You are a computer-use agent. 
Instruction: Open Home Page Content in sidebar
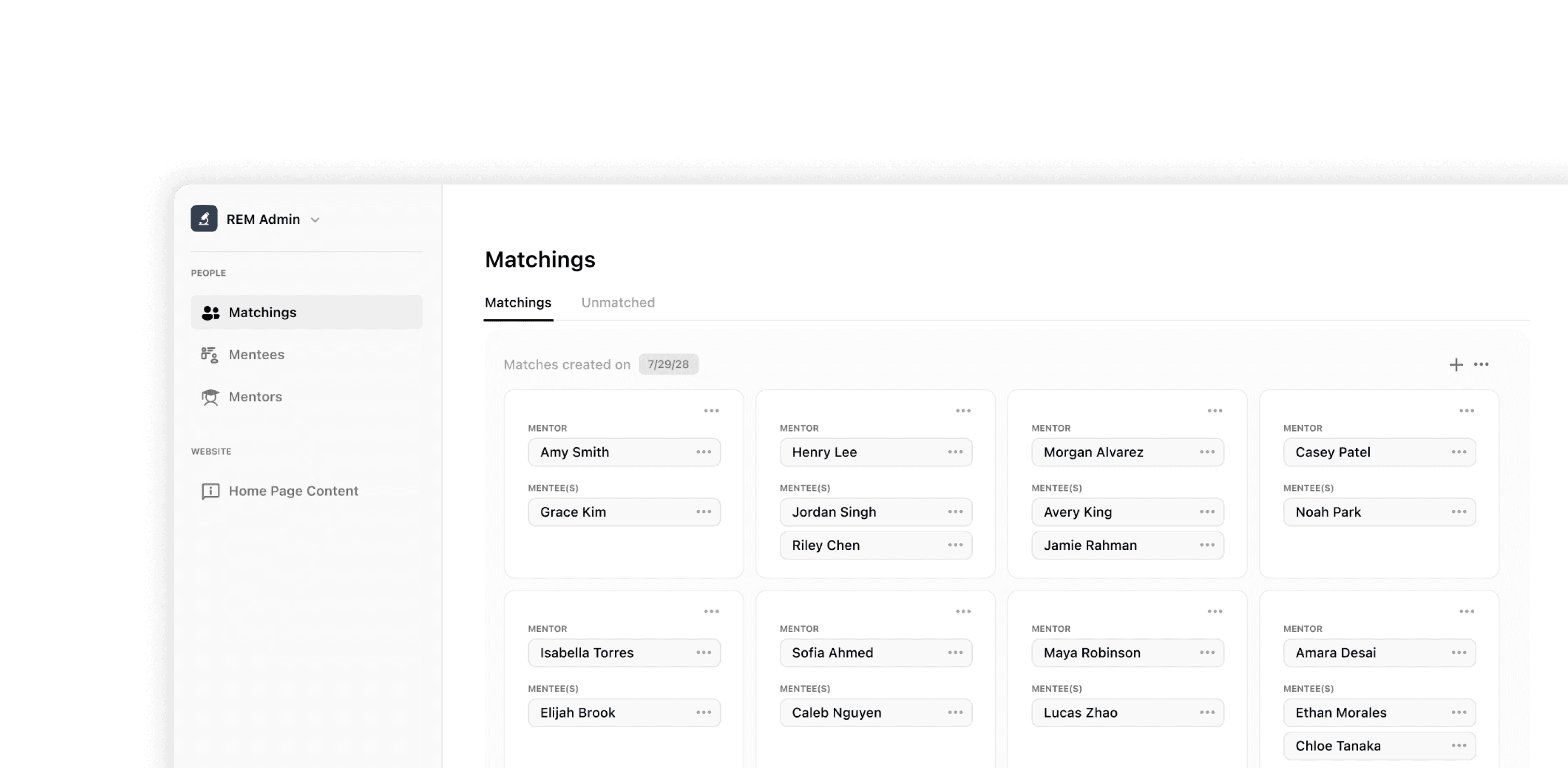click(x=293, y=491)
